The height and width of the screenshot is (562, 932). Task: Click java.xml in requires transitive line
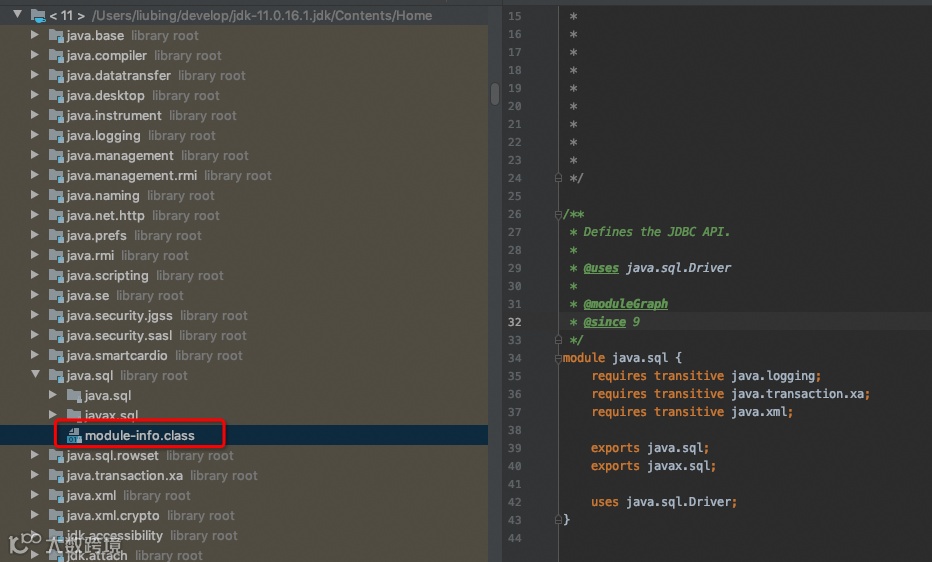tap(758, 412)
